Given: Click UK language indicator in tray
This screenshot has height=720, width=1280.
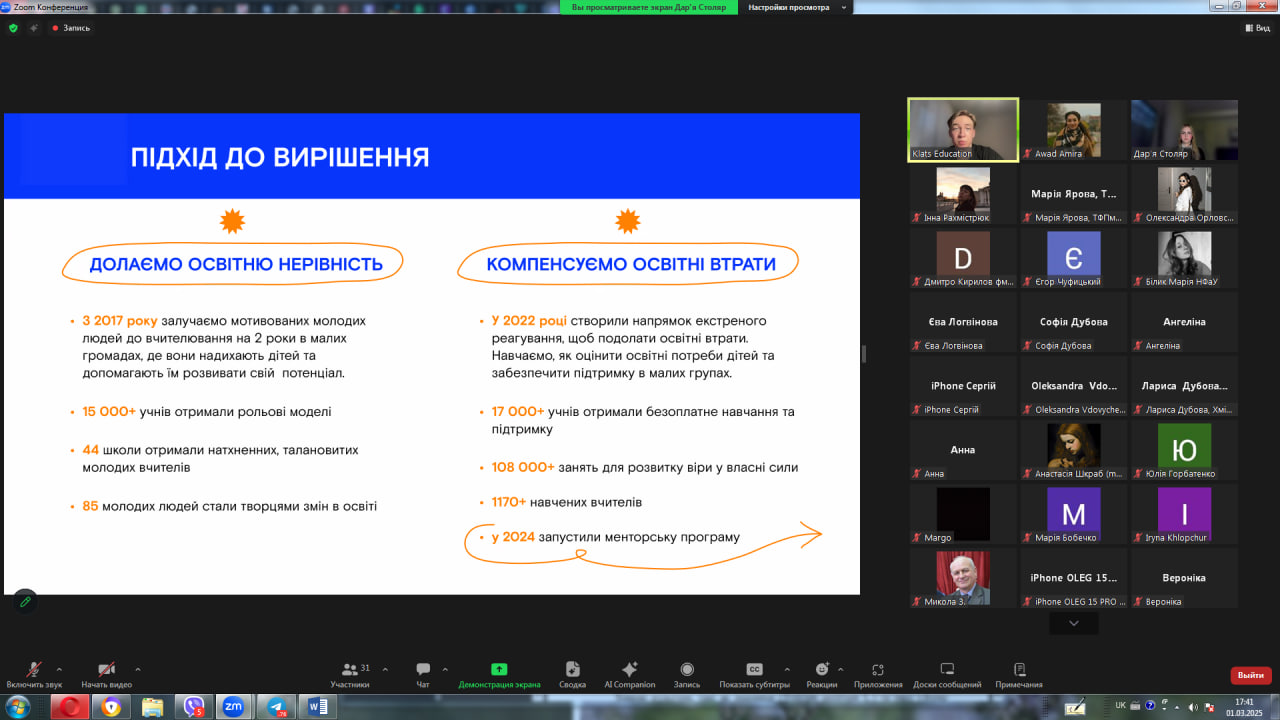Looking at the screenshot, I should (x=1120, y=706).
